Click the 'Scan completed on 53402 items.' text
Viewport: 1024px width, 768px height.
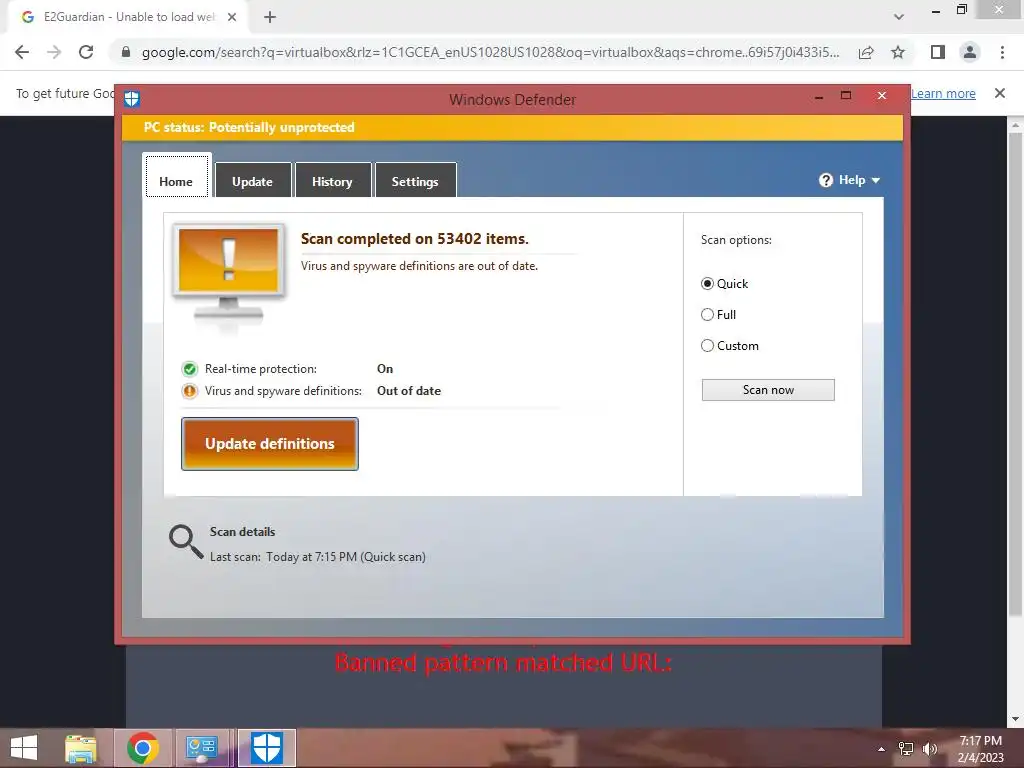tap(415, 239)
